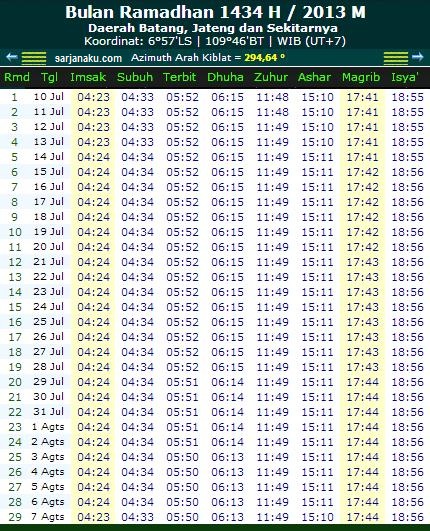This screenshot has height=531, width=430.
Task: Select the Terbit time for 3 Agts
Action: [x=182, y=457]
